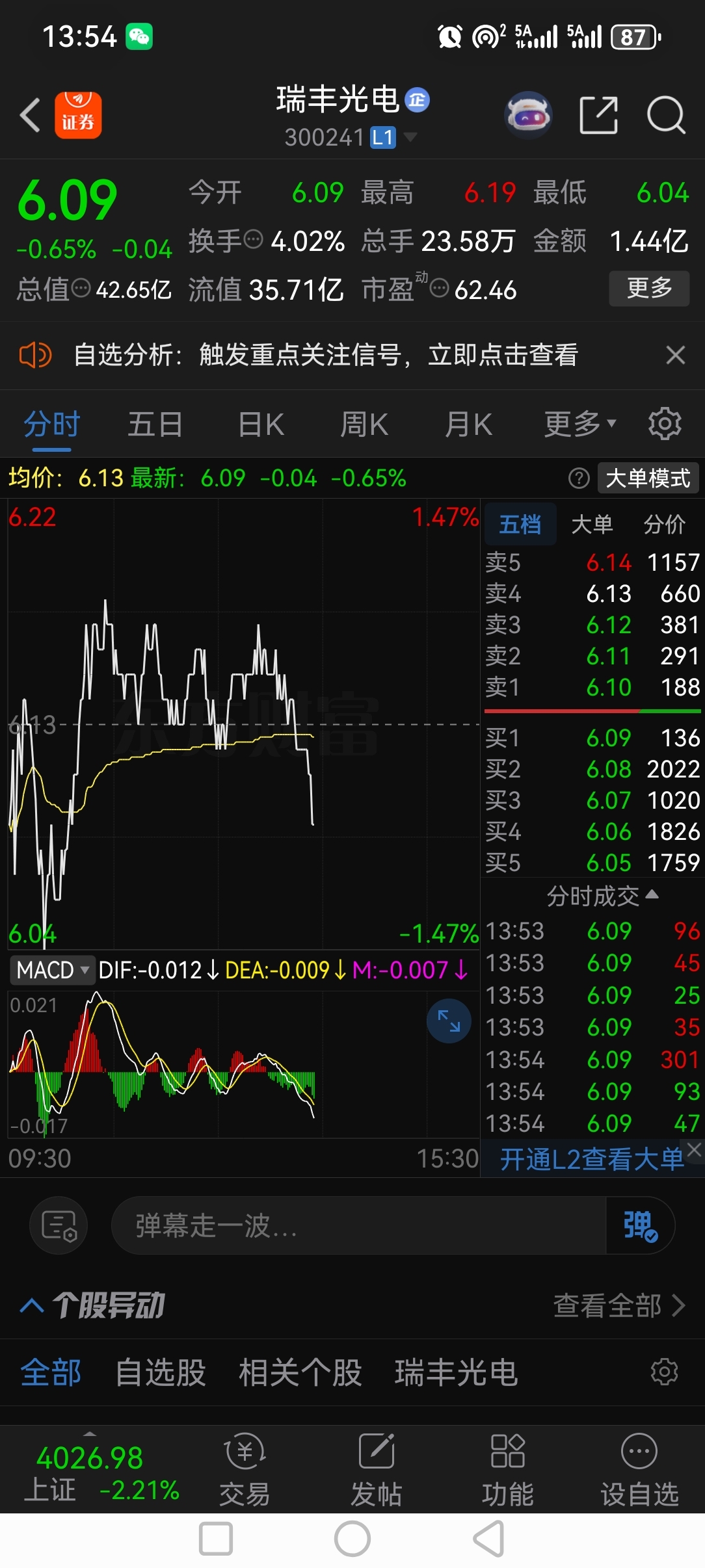Open the MACD indicator dropdown

[x=52, y=970]
